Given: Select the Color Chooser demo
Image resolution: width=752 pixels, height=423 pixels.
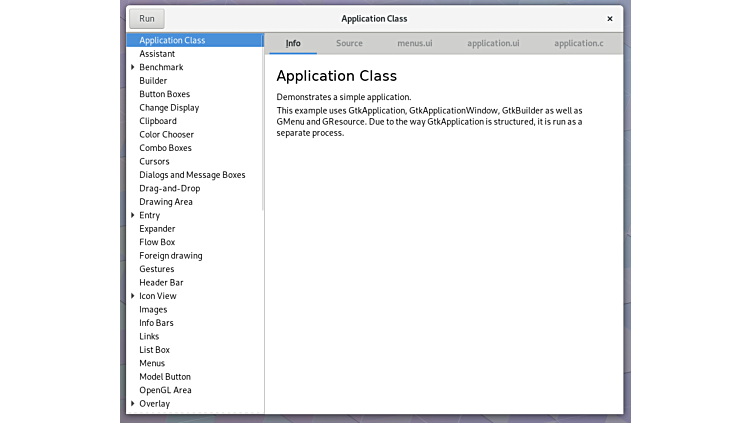Looking at the screenshot, I should pyautogui.click(x=166, y=135).
